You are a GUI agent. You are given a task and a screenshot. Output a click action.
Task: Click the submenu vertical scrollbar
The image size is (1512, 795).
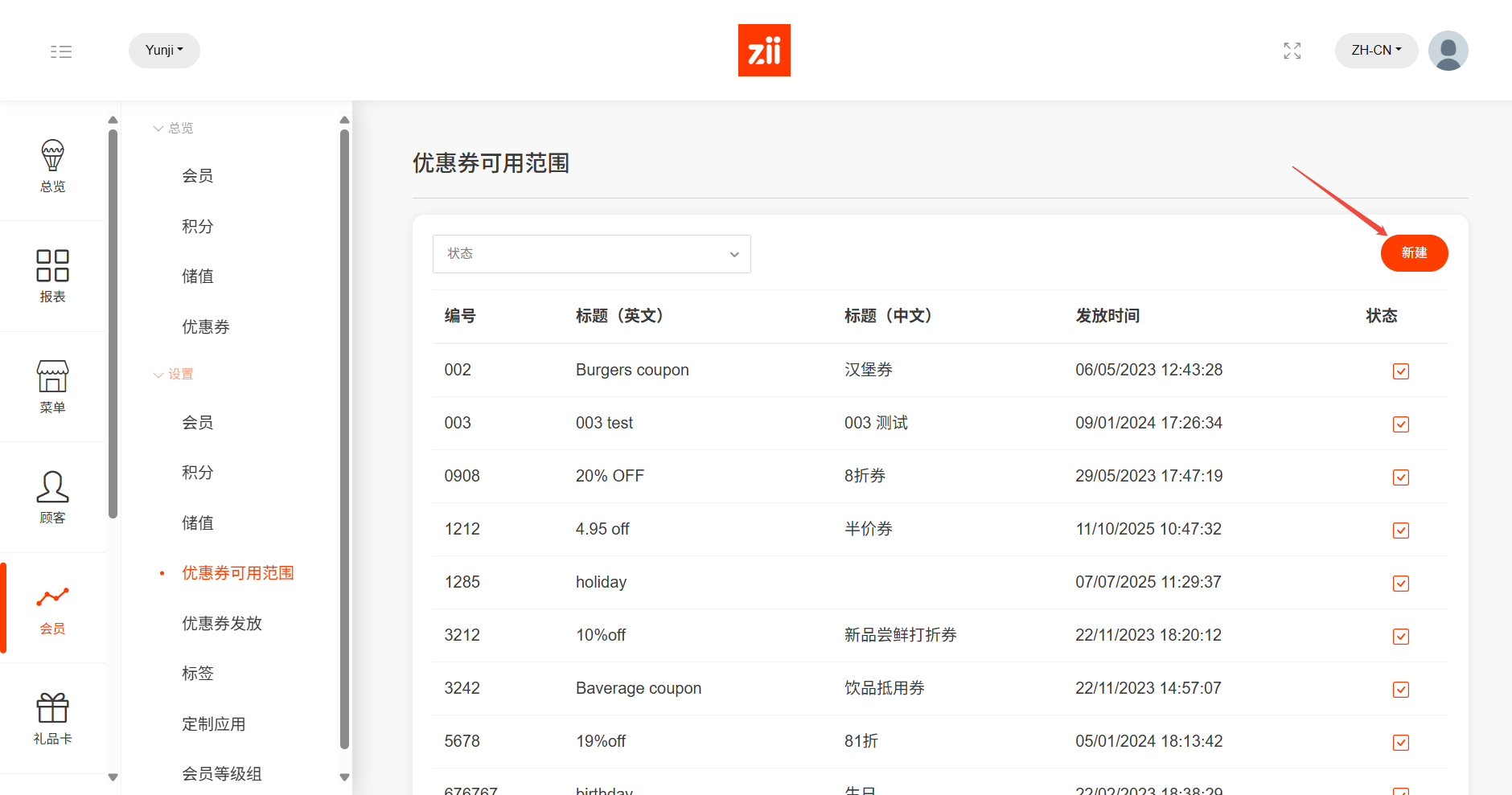(x=344, y=438)
